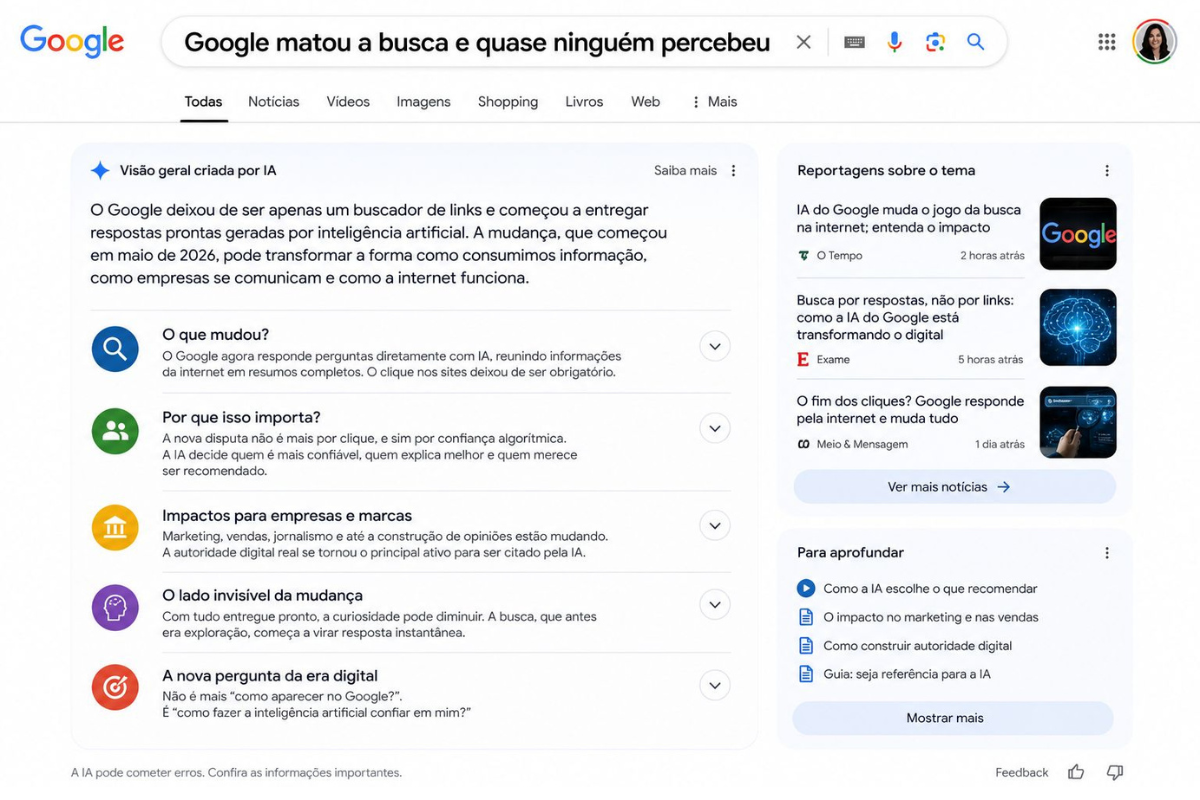Switch to the Shopping tab

[508, 102]
